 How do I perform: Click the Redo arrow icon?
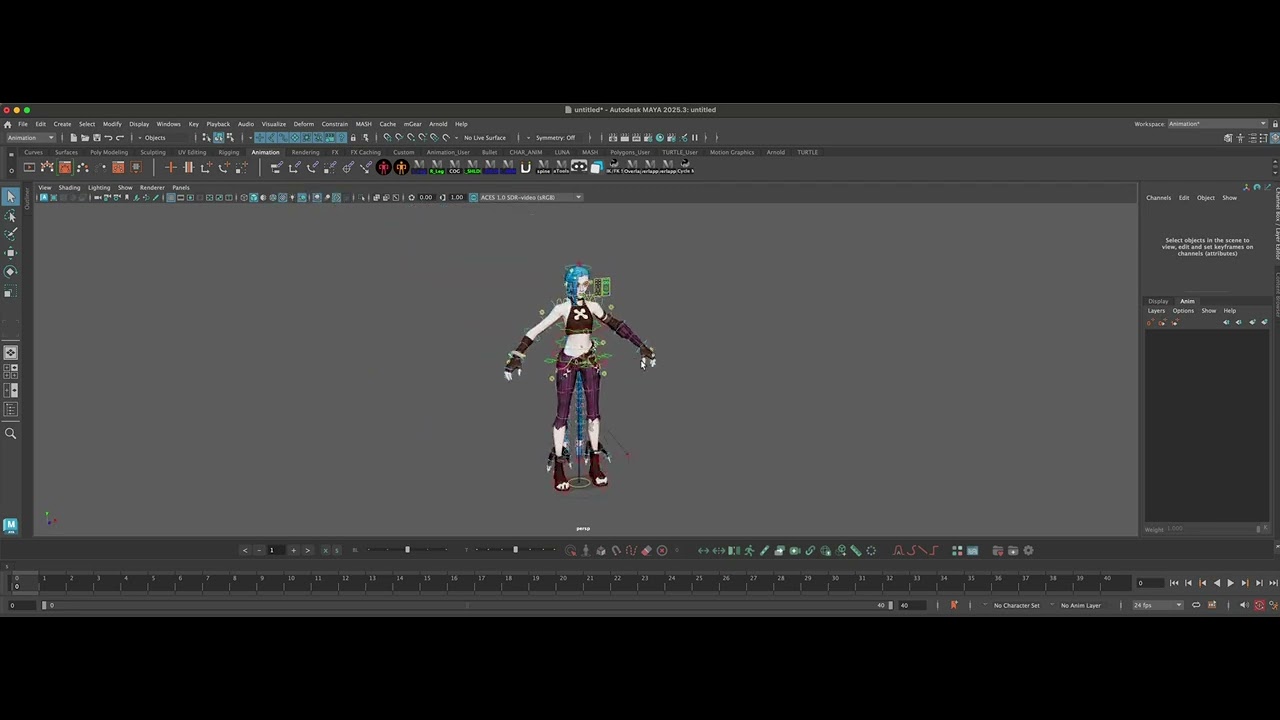(119, 137)
